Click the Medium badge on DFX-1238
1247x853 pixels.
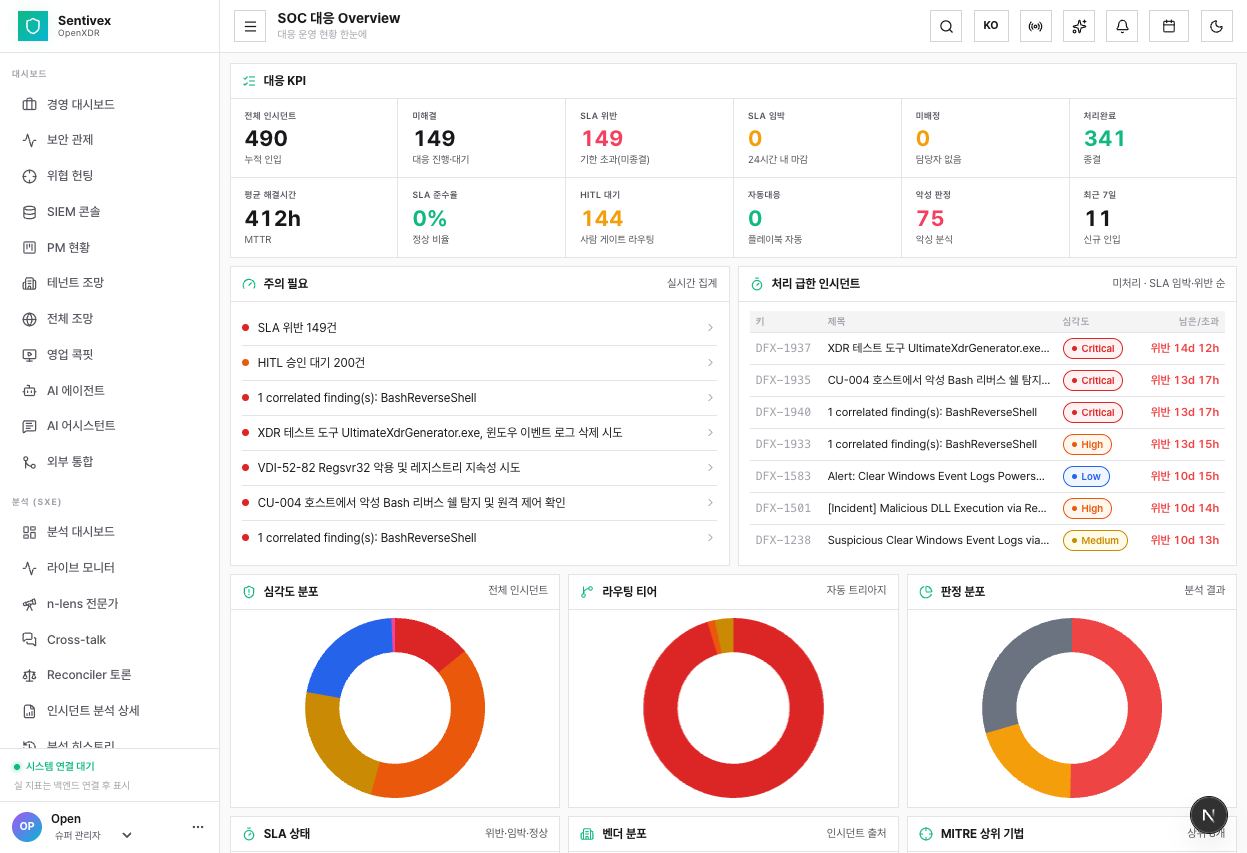pos(1095,541)
